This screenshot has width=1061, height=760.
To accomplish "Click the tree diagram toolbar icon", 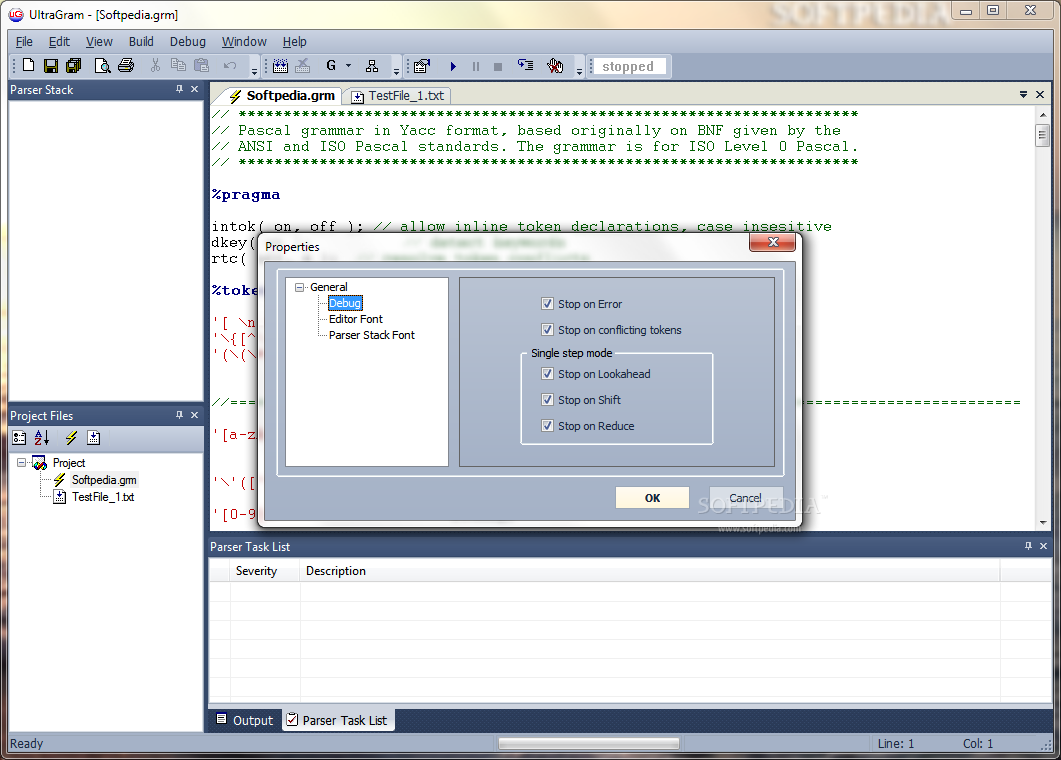I will (x=372, y=66).
